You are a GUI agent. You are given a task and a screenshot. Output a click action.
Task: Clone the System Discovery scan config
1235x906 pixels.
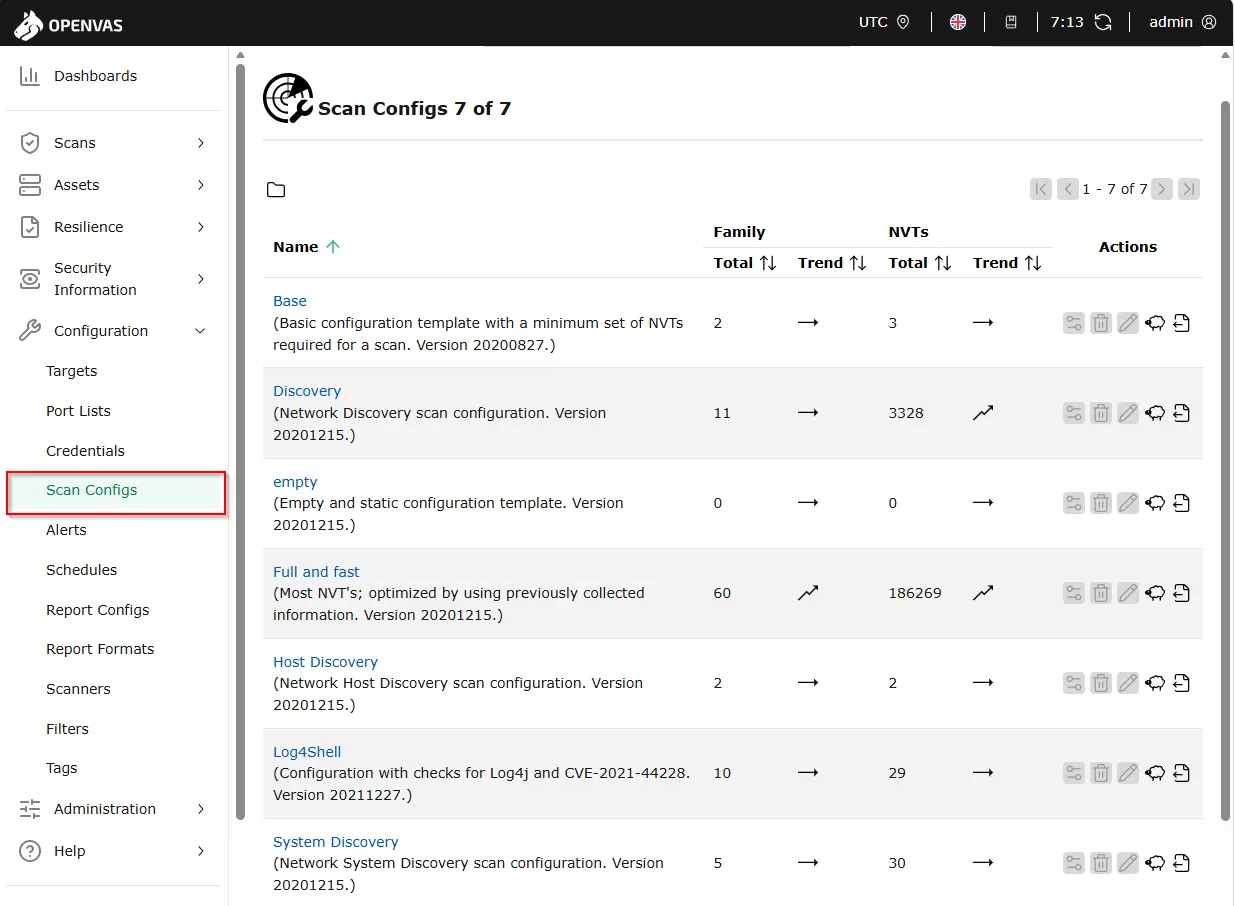(1155, 863)
